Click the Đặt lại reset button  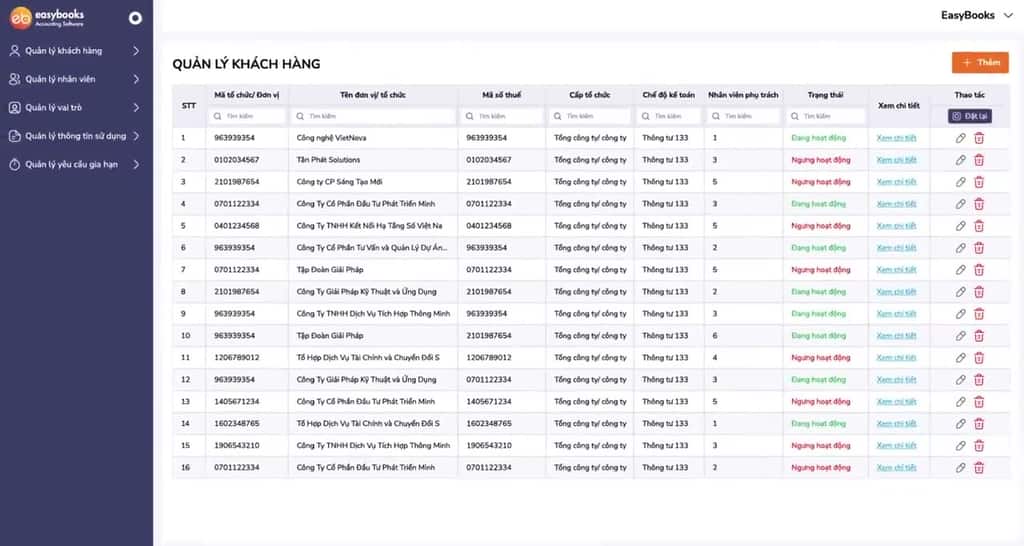click(970, 116)
